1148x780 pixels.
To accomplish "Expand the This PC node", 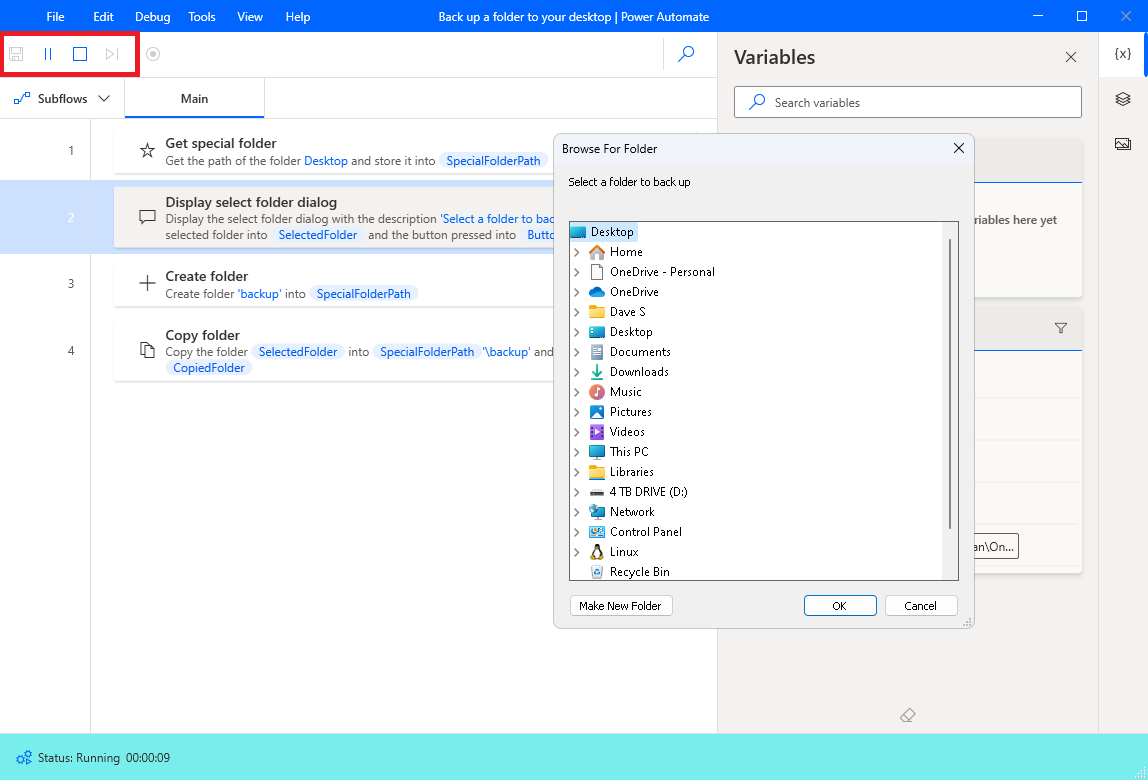I will click(x=577, y=452).
